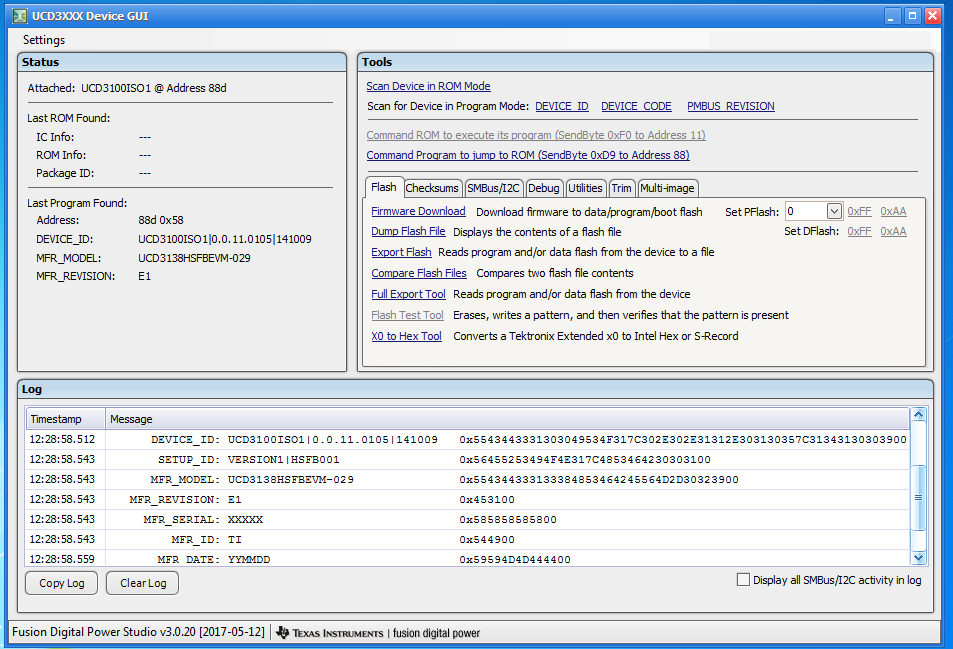The height and width of the screenshot is (649, 953).
Task: Open the Dump Flash File tool
Action: coord(408,232)
